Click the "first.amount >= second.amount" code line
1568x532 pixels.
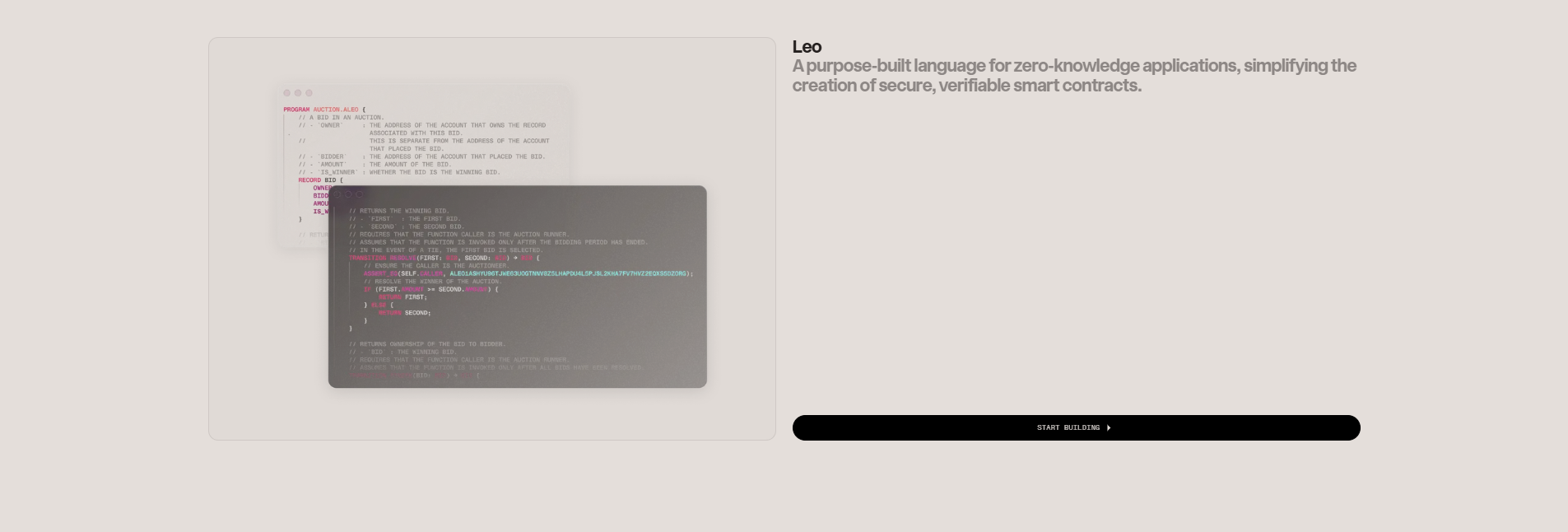pos(430,289)
